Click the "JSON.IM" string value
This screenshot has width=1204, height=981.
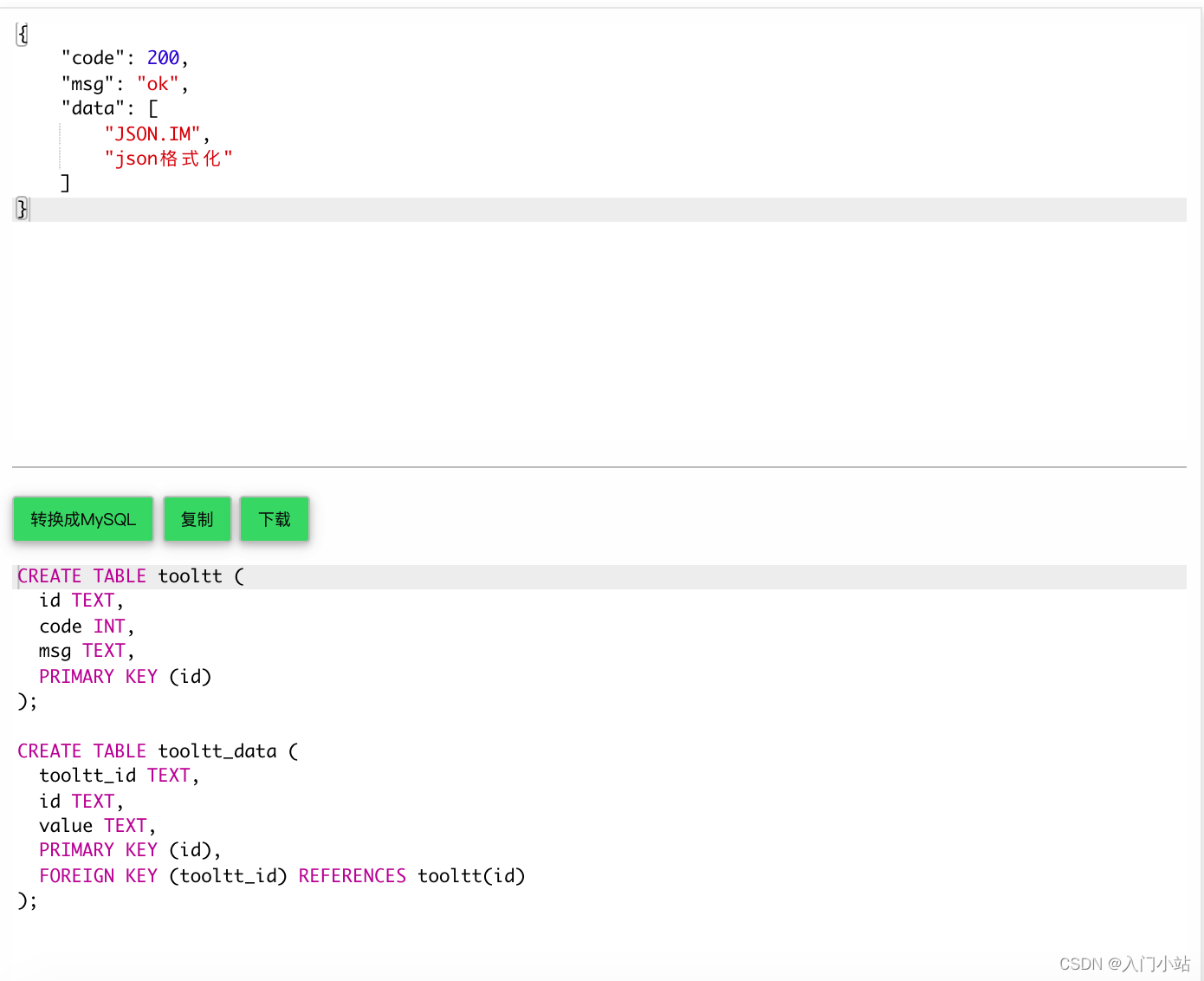pos(152,134)
